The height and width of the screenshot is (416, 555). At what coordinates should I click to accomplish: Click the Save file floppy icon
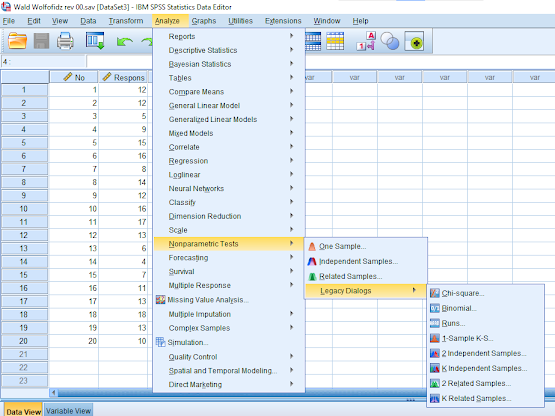point(41,41)
